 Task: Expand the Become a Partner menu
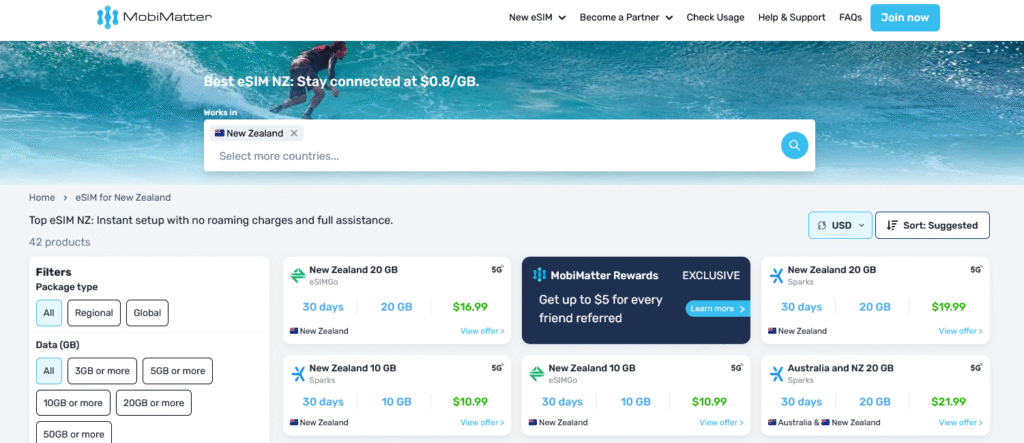626,17
